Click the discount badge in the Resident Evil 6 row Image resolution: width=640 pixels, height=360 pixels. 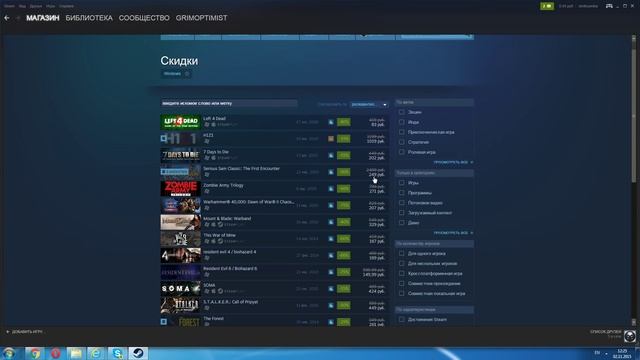[344, 272]
